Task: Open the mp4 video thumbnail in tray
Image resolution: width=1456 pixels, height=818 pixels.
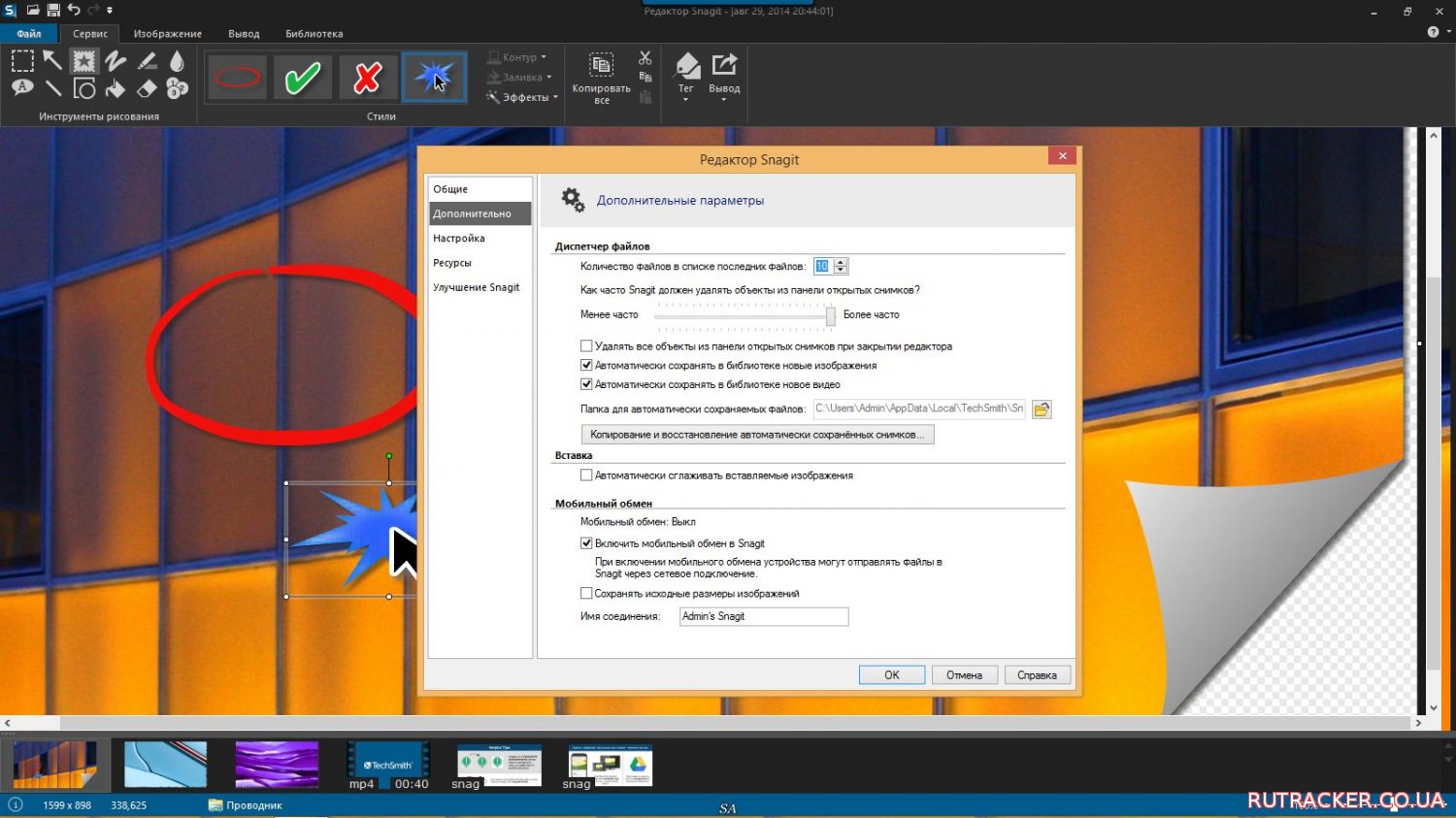Action: tap(388, 766)
